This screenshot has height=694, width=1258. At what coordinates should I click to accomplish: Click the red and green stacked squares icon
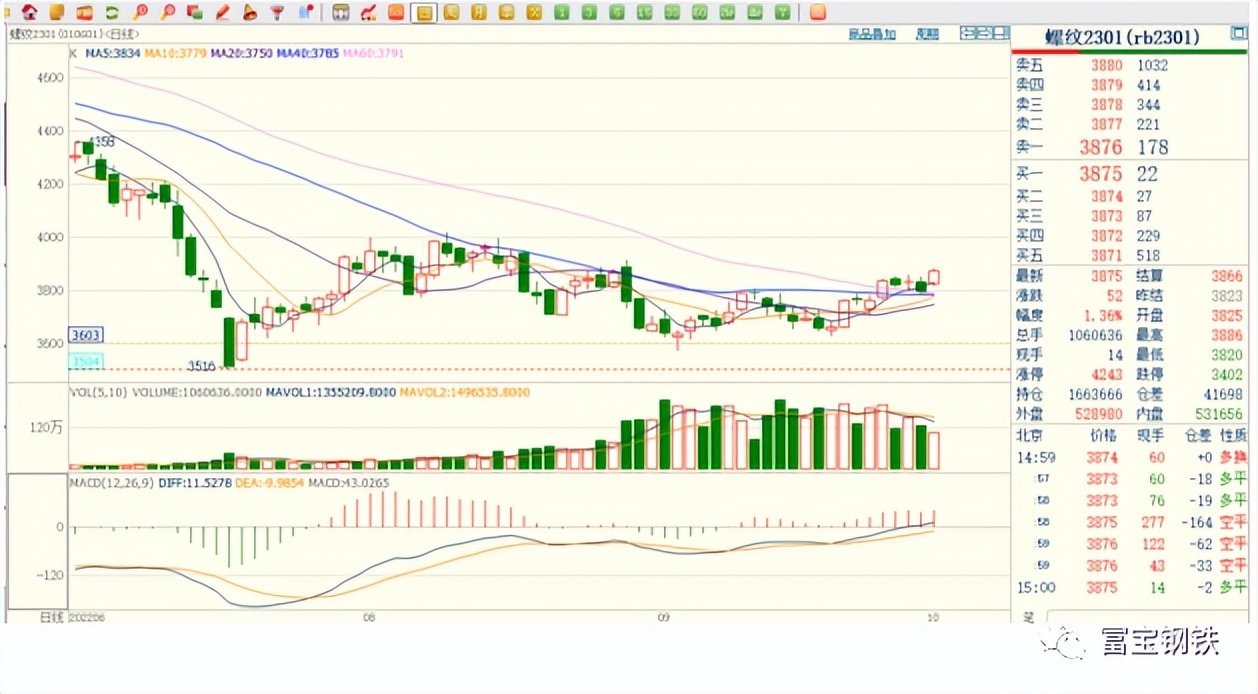pos(195,13)
